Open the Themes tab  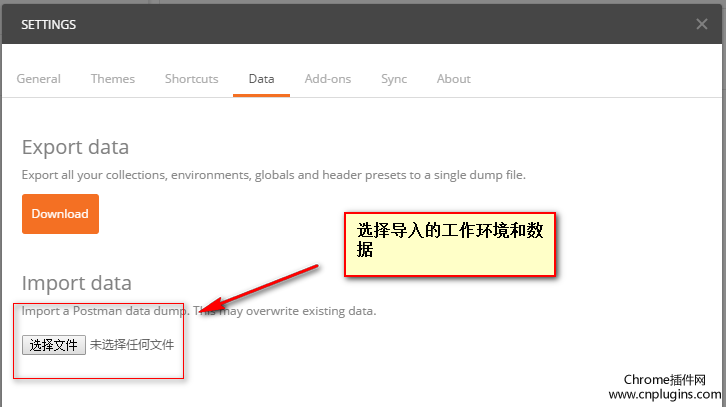pos(113,79)
